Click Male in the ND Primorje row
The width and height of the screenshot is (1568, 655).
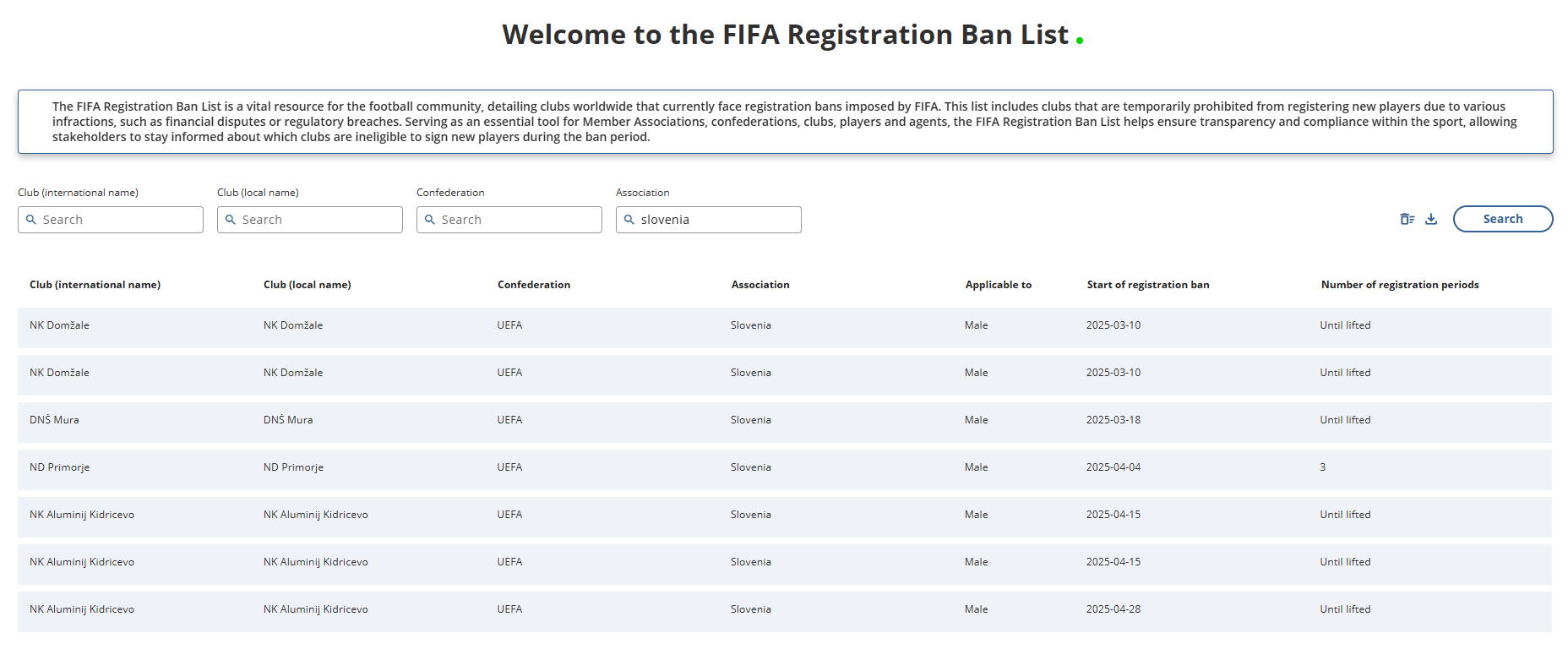(976, 467)
